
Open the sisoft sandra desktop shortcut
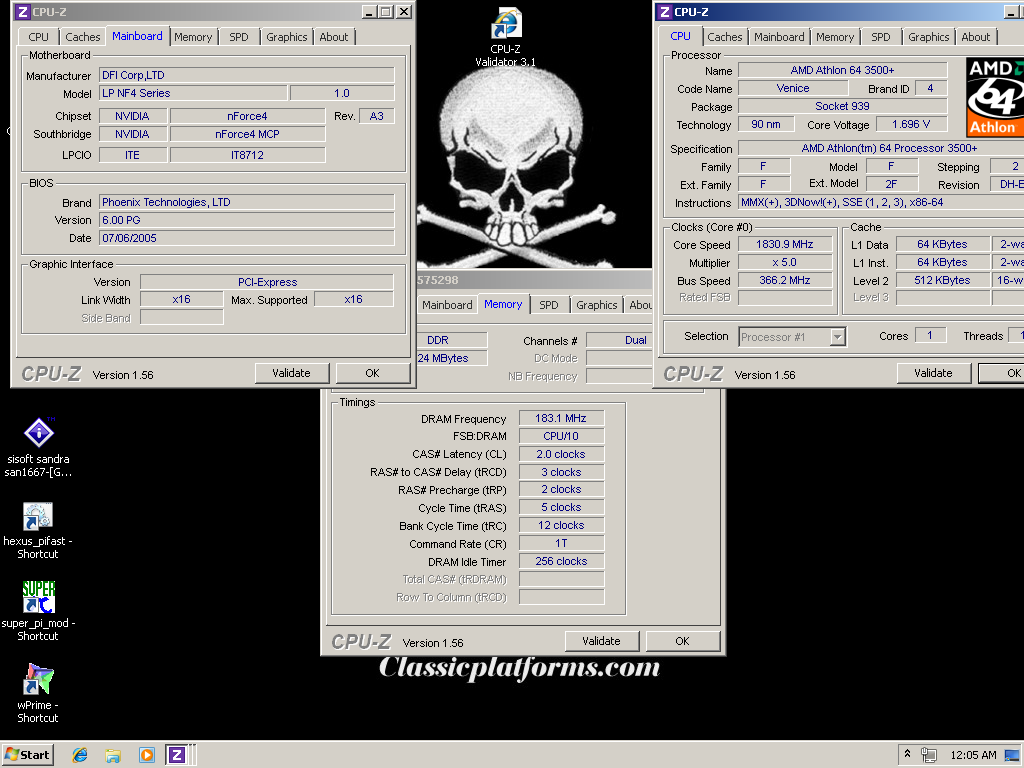[x=38, y=447]
